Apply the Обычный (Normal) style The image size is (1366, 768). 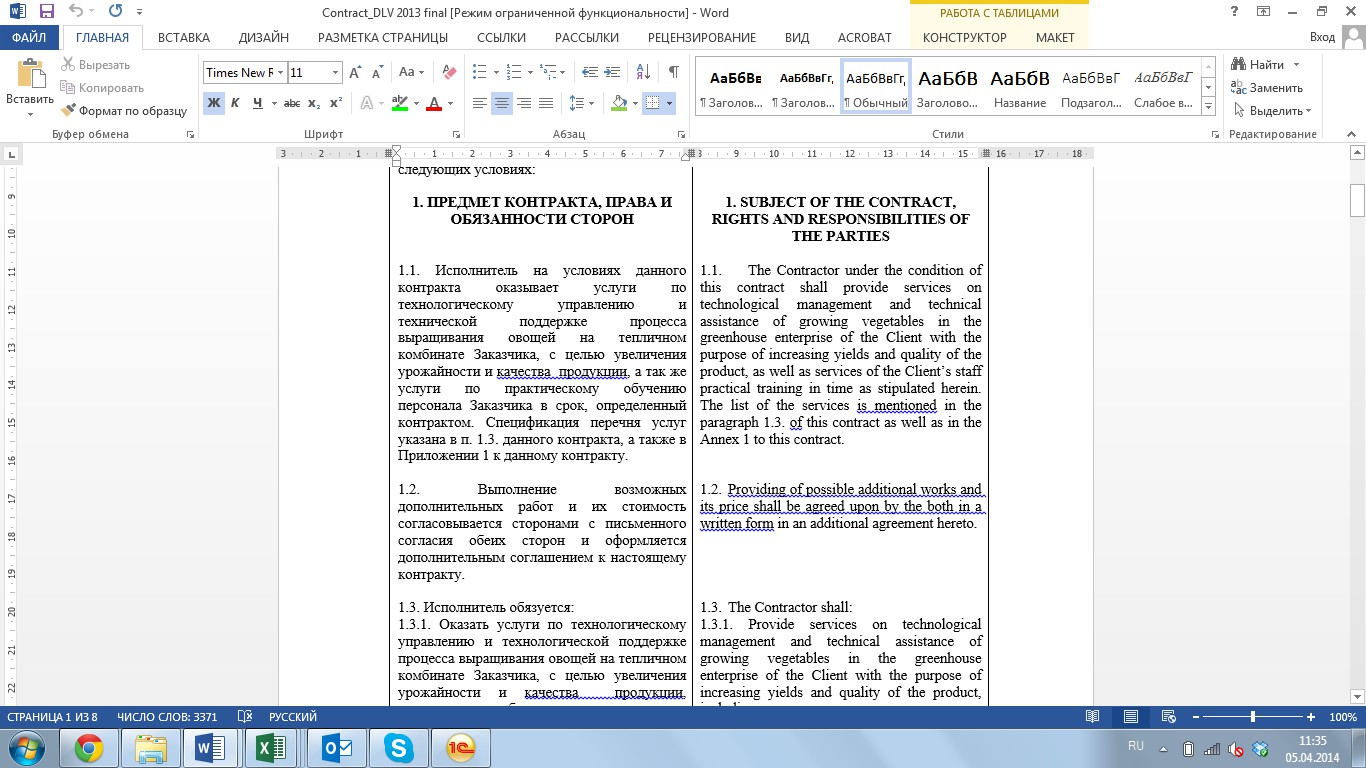876,88
